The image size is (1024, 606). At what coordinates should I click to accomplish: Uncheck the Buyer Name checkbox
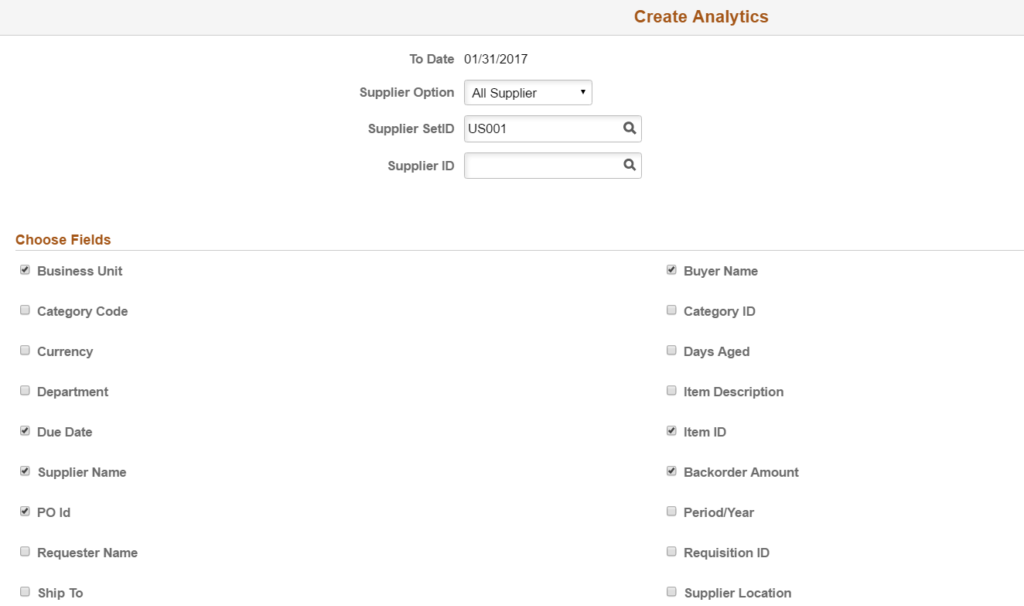(x=671, y=268)
